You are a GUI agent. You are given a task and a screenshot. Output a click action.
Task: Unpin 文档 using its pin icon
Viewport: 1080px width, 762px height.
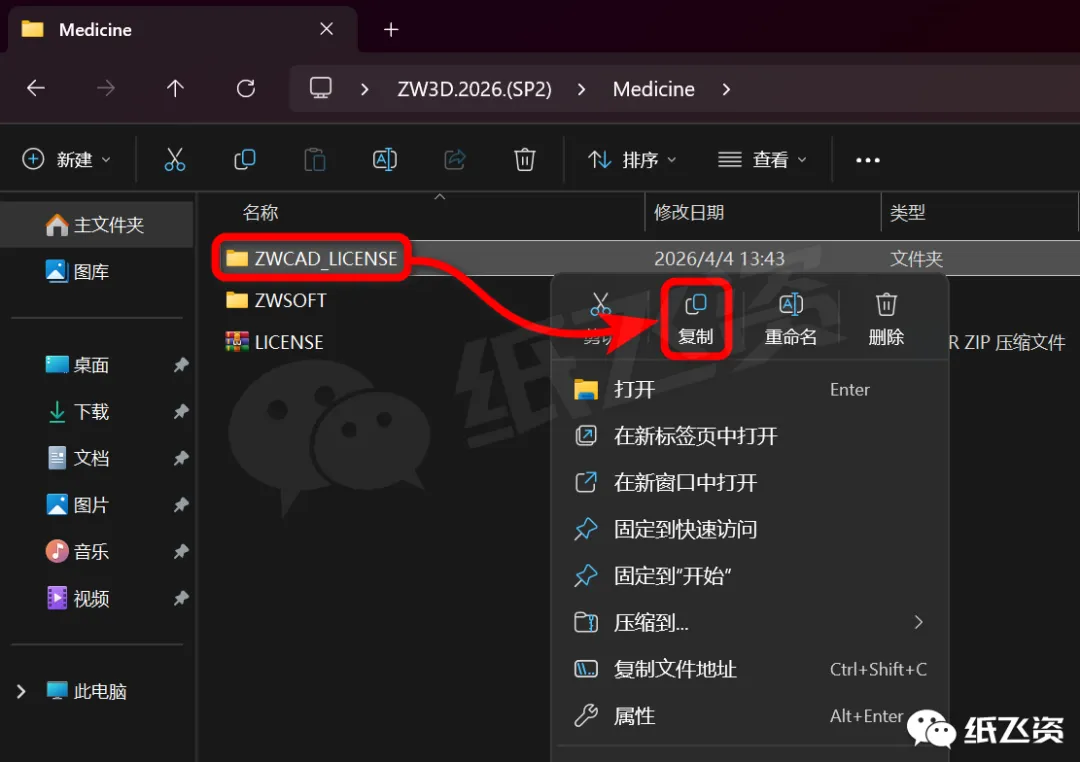(180, 458)
